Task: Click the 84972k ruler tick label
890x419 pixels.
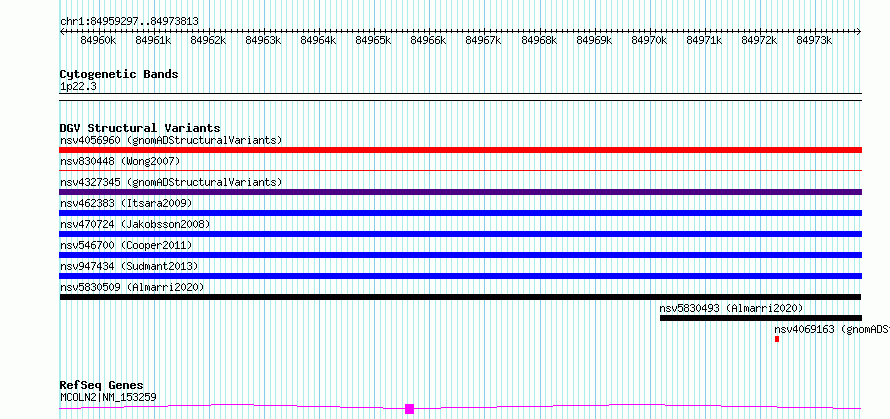Action: click(x=759, y=40)
